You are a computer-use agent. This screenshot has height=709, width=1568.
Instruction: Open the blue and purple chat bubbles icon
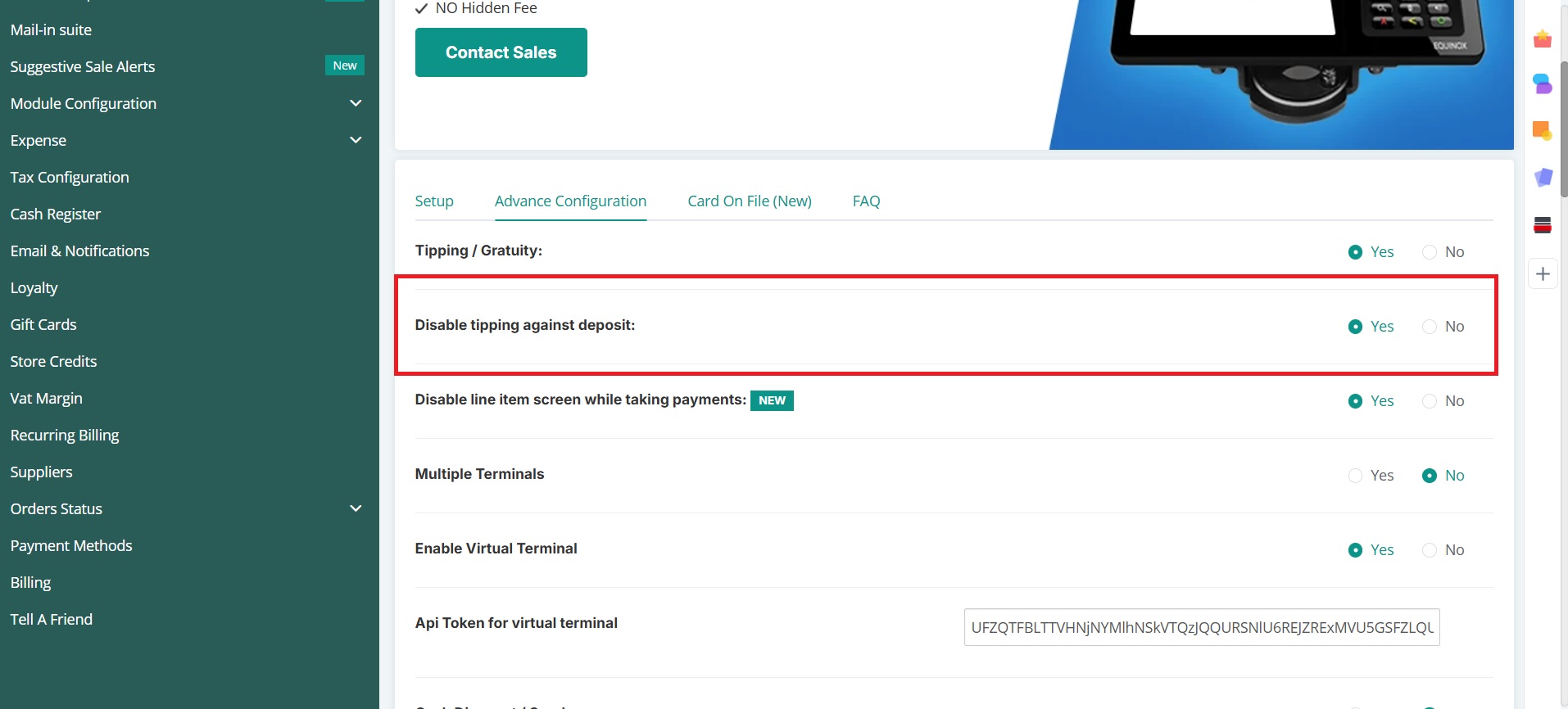click(1543, 84)
